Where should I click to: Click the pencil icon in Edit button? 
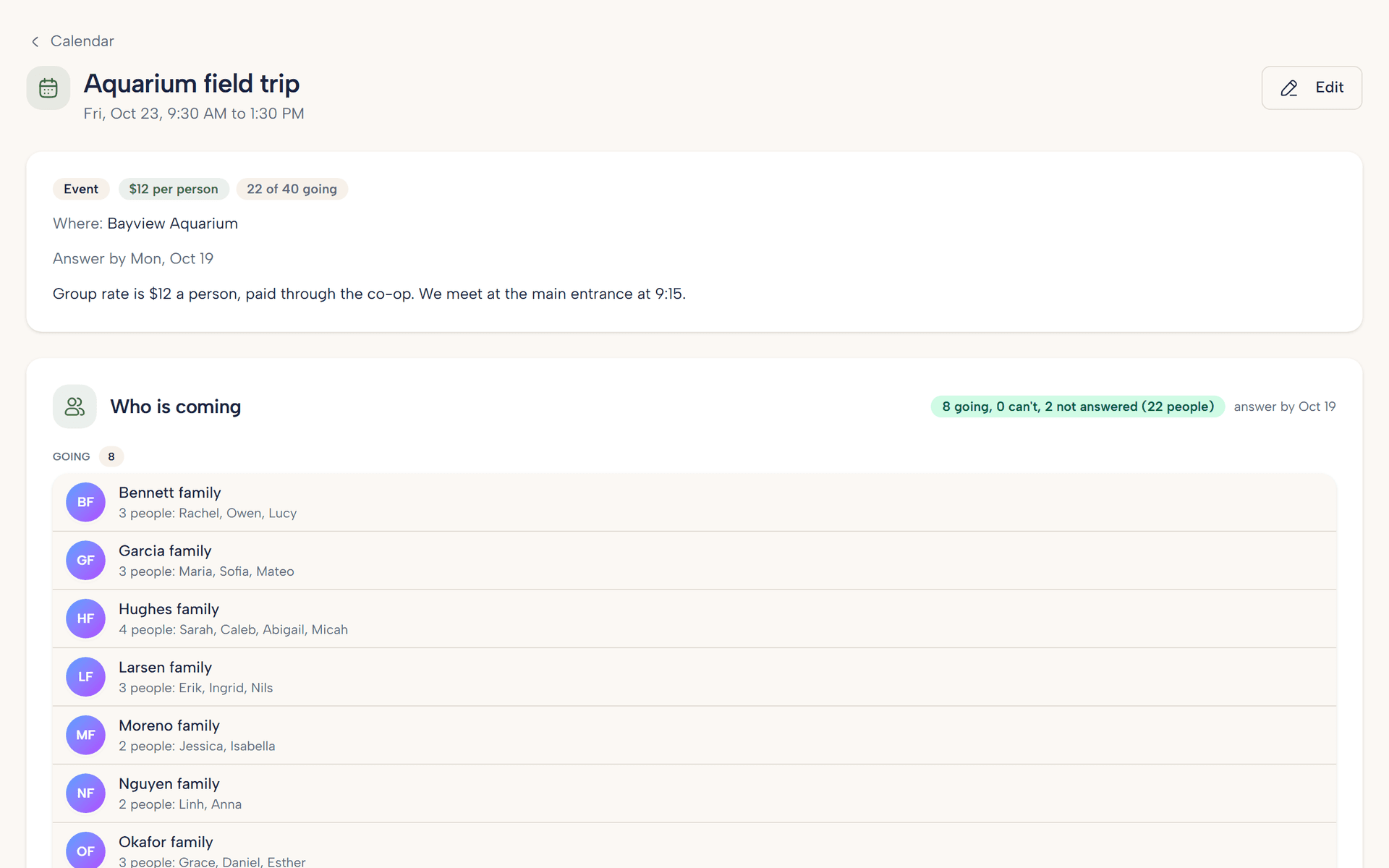1289,88
